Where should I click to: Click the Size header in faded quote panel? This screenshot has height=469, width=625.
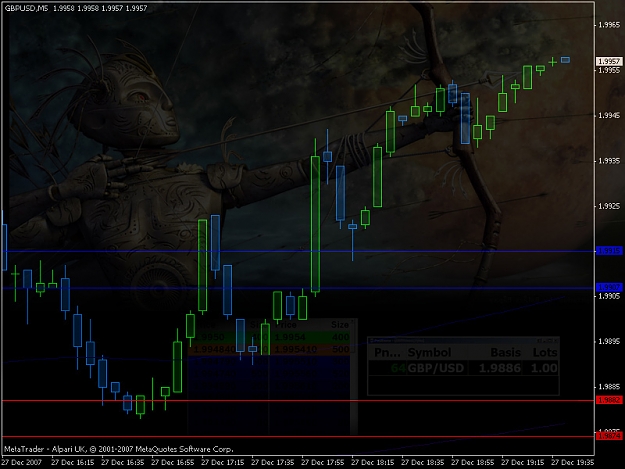click(x=340, y=325)
